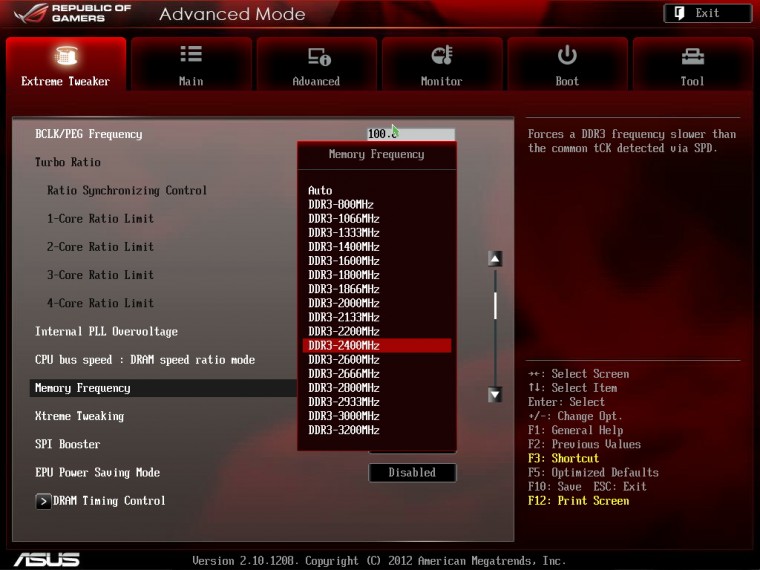Open the Extreme Tweaker tab icon

pos(66,55)
